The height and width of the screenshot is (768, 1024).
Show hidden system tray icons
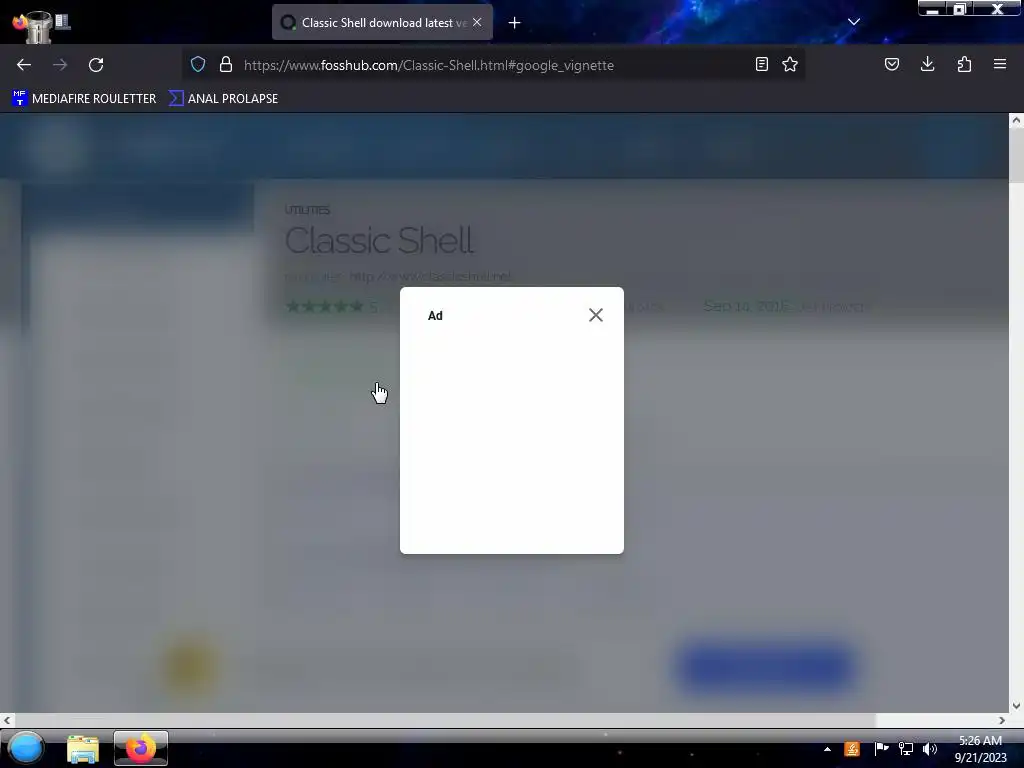[x=827, y=749]
